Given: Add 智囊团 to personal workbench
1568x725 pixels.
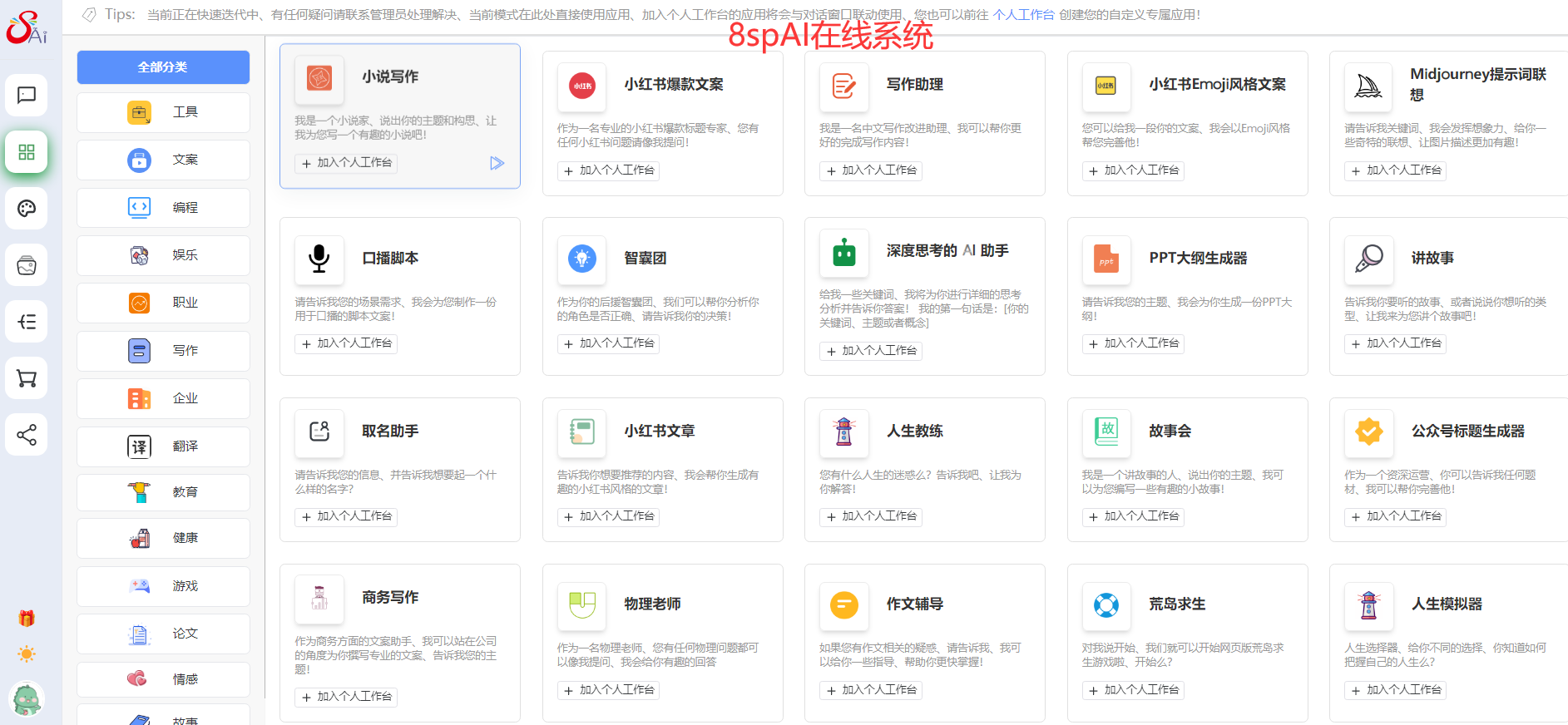Looking at the screenshot, I should (x=609, y=343).
